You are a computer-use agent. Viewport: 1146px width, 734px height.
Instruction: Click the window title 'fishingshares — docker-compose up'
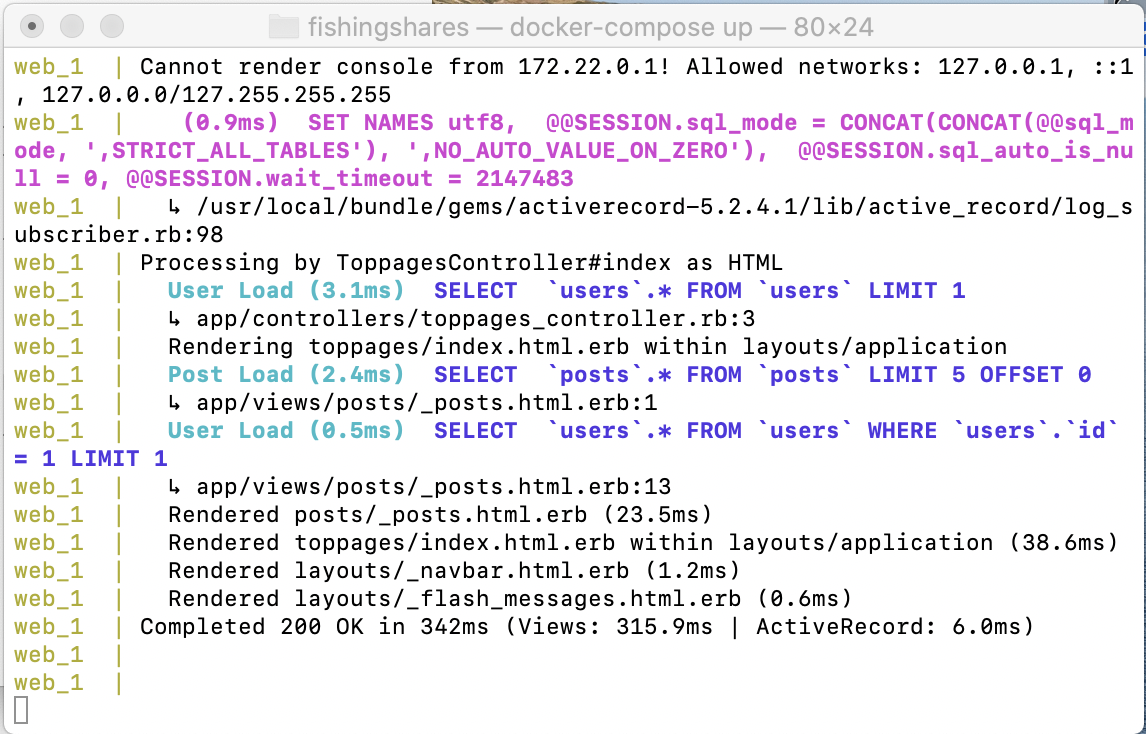(x=530, y=27)
